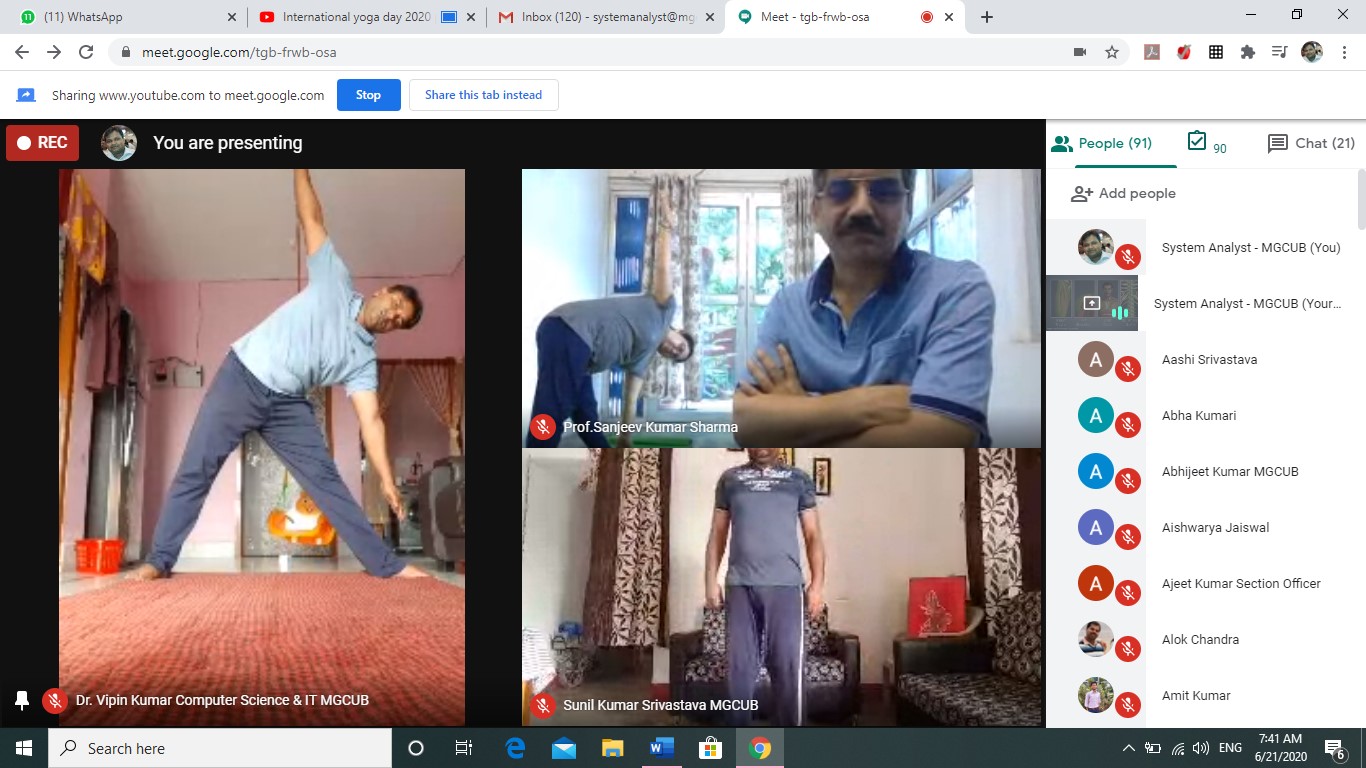The image size is (1366, 768).
Task: Click the Windows Search here box
Action: [x=220, y=748]
